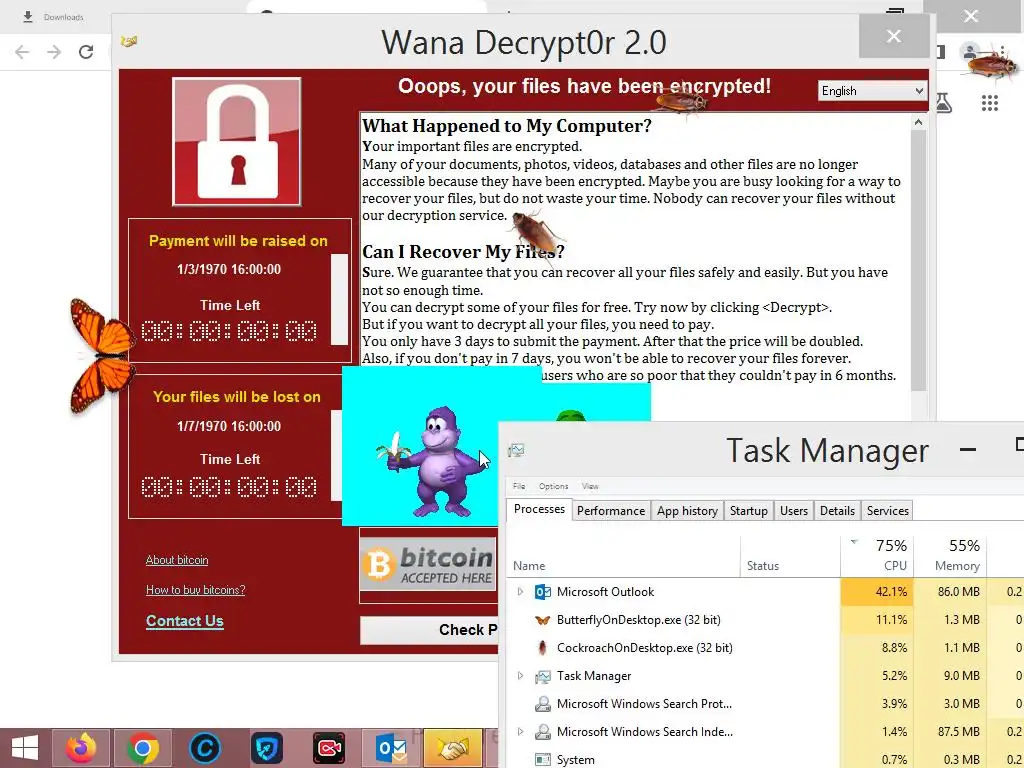Click the bitcoin accepted here logo
This screenshot has width=1024, height=768.
[428, 564]
